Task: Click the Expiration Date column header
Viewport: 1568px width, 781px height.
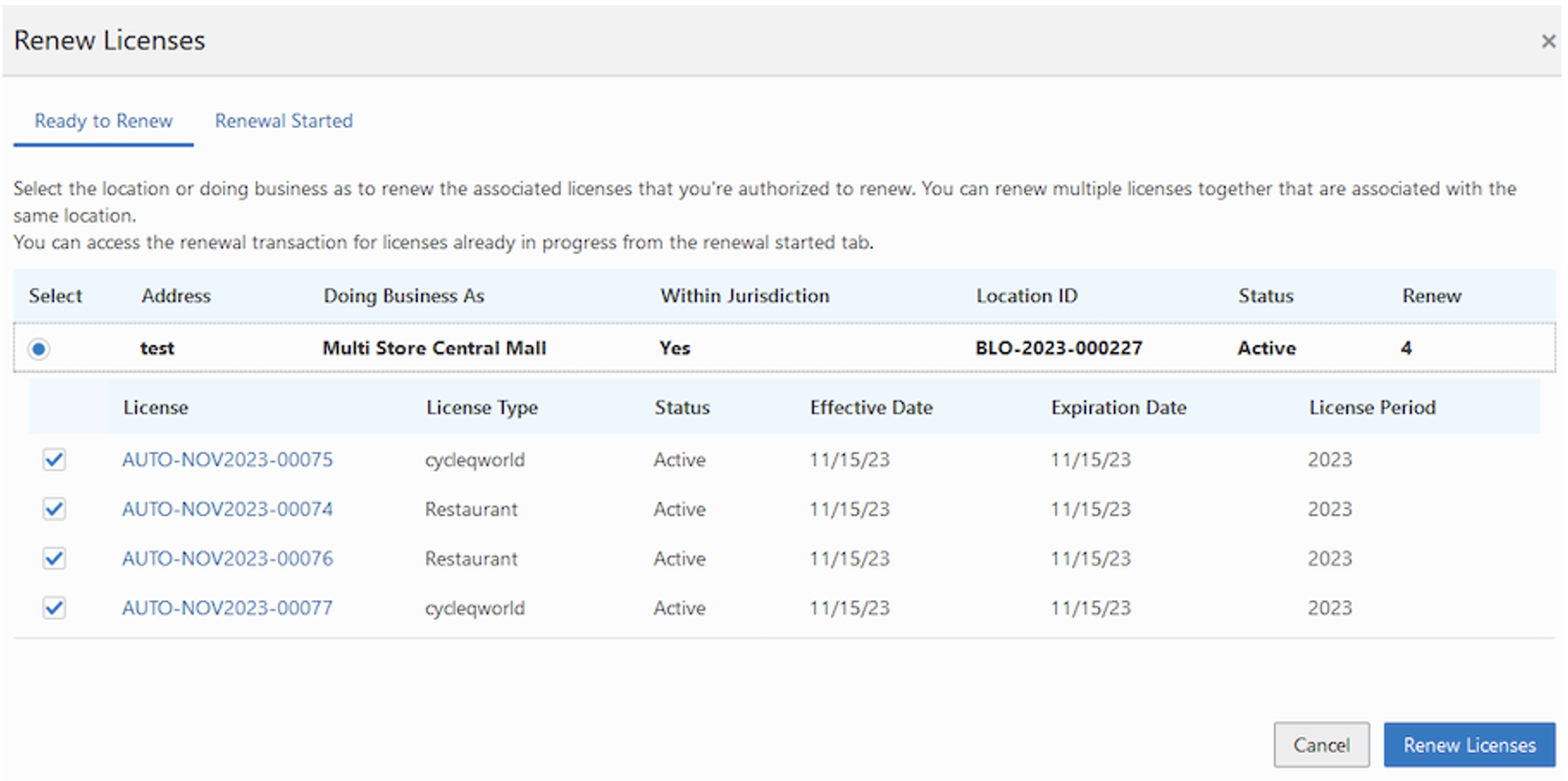Action: pyautogui.click(x=1119, y=407)
